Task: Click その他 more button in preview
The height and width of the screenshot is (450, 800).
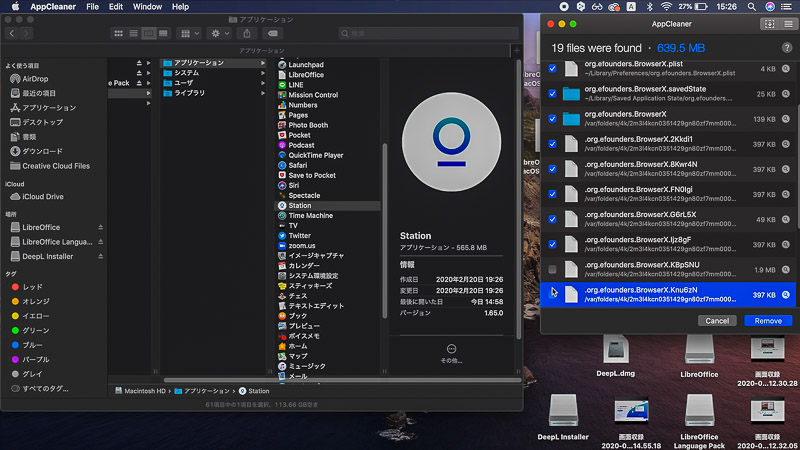Action: 451,353
